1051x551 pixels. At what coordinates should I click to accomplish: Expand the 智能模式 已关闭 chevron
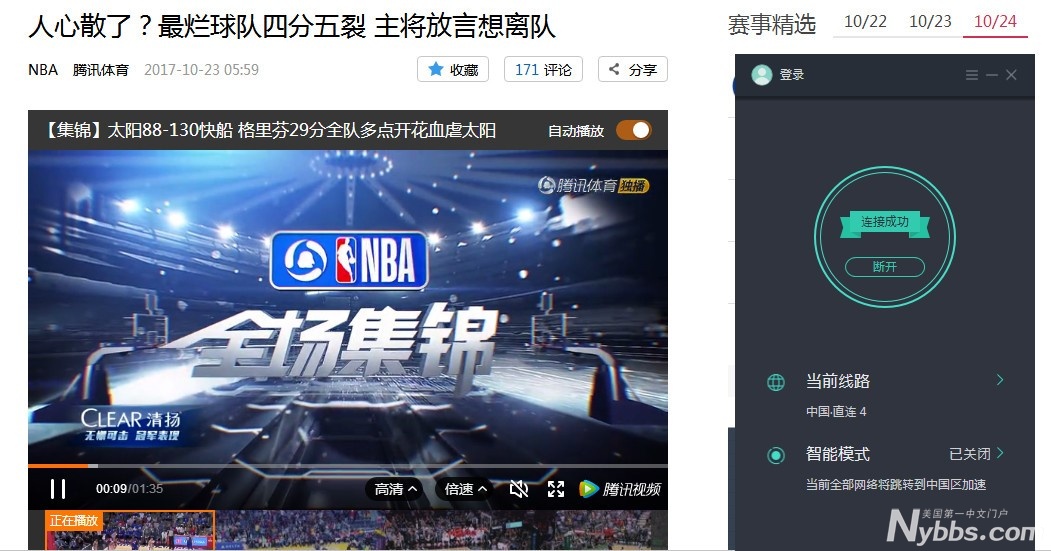[1000, 452]
